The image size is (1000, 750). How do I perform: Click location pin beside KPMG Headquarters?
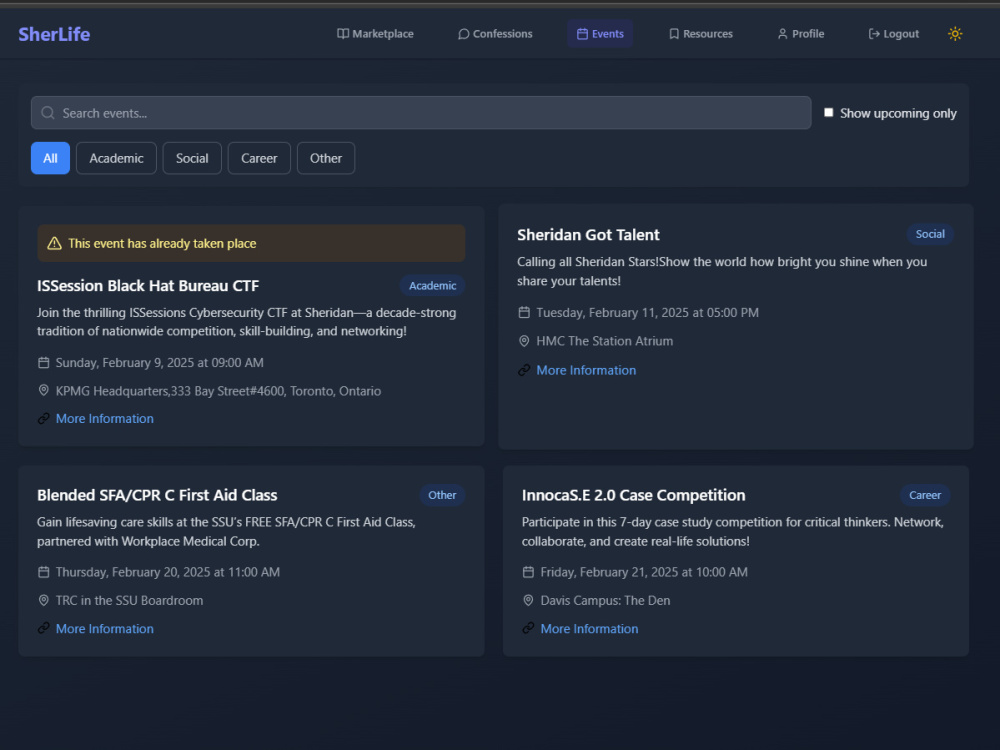(x=43, y=390)
